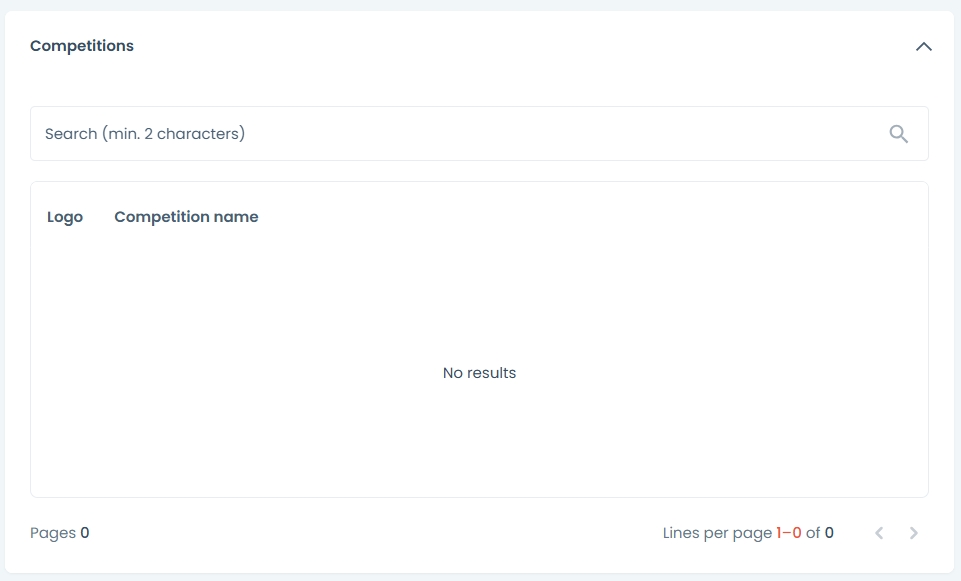
Task: Click the search placeholder text "Search (min. 2 characters)"
Action: (x=145, y=134)
